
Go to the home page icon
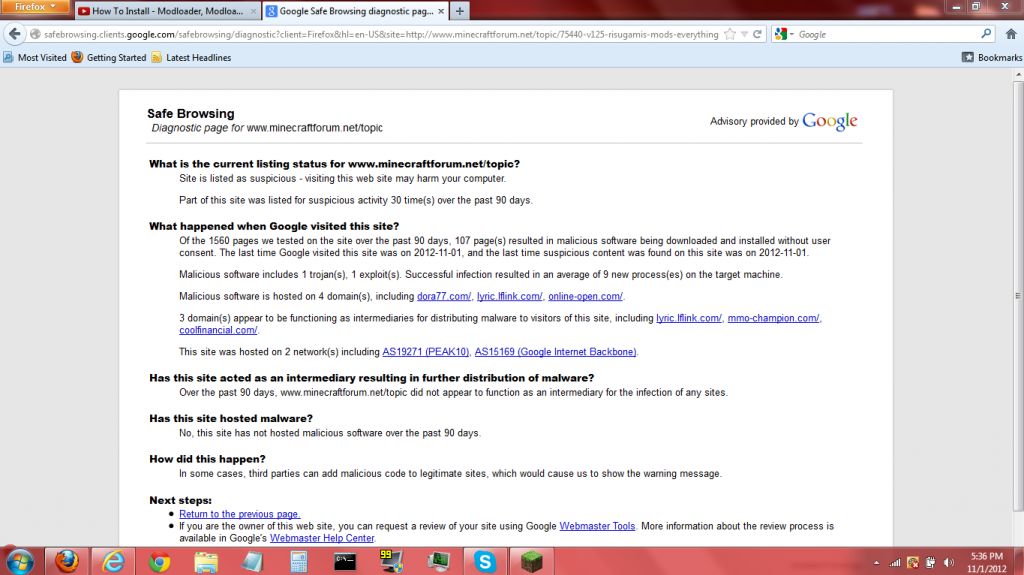point(1011,34)
